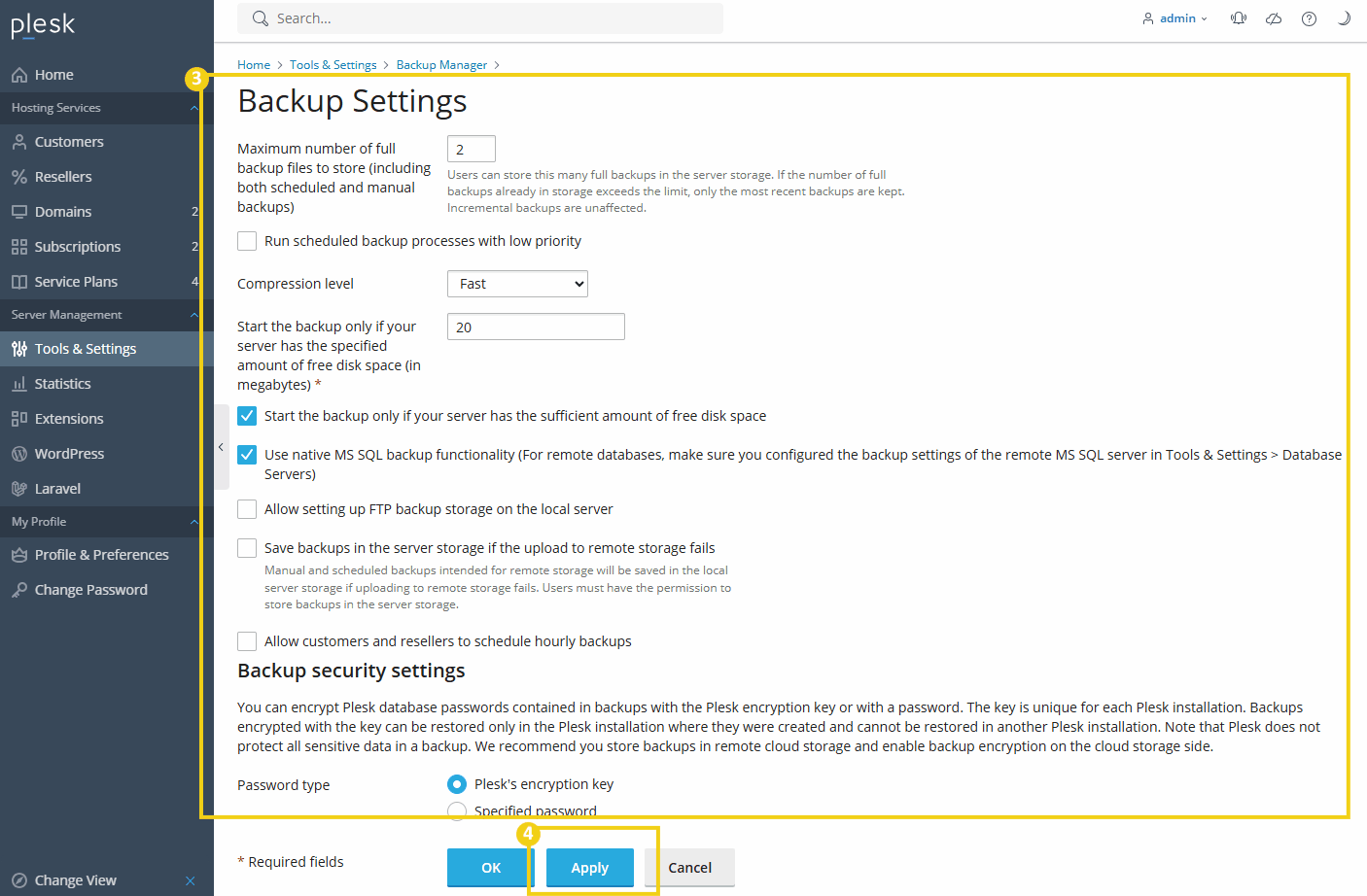Click the free disk space megabytes field
This screenshot has width=1367, height=896.
click(x=536, y=327)
